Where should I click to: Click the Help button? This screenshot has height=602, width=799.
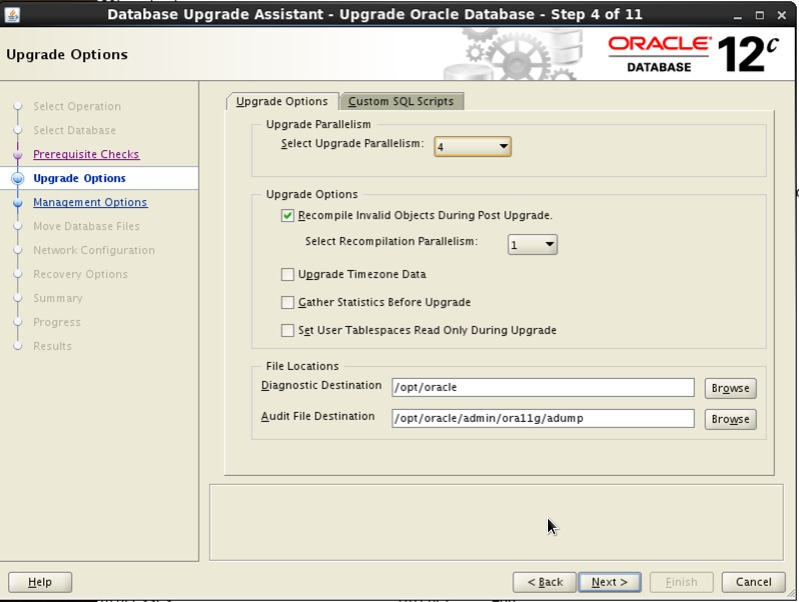pos(40,582)
